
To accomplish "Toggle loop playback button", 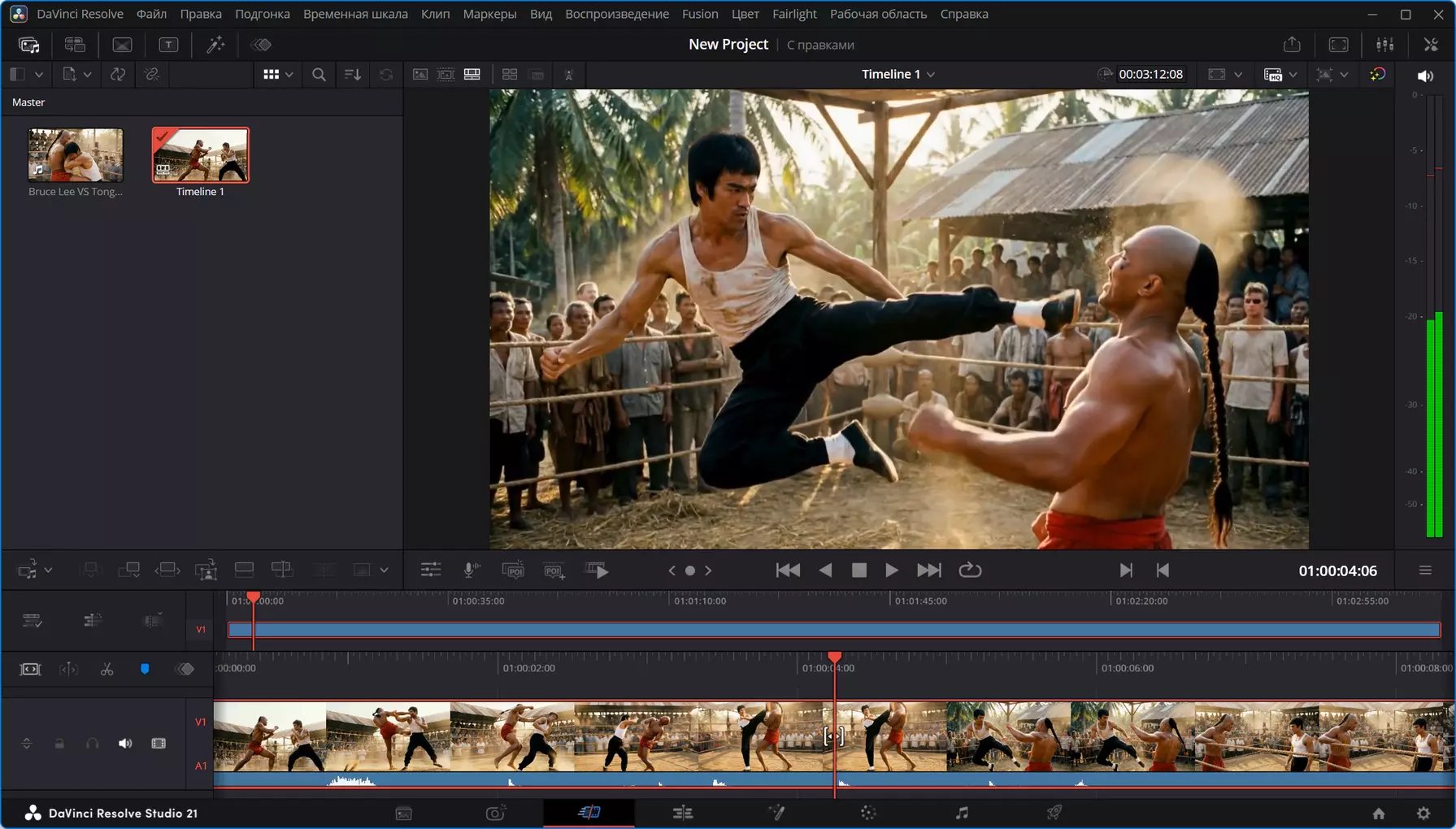I will 970,571.
